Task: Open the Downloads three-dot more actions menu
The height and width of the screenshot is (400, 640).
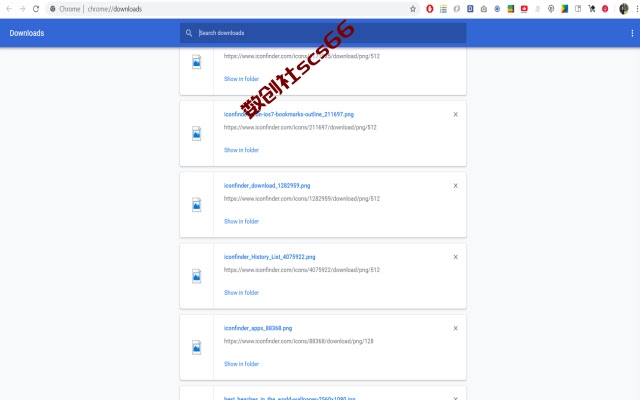Action: (x=632, y=33)
